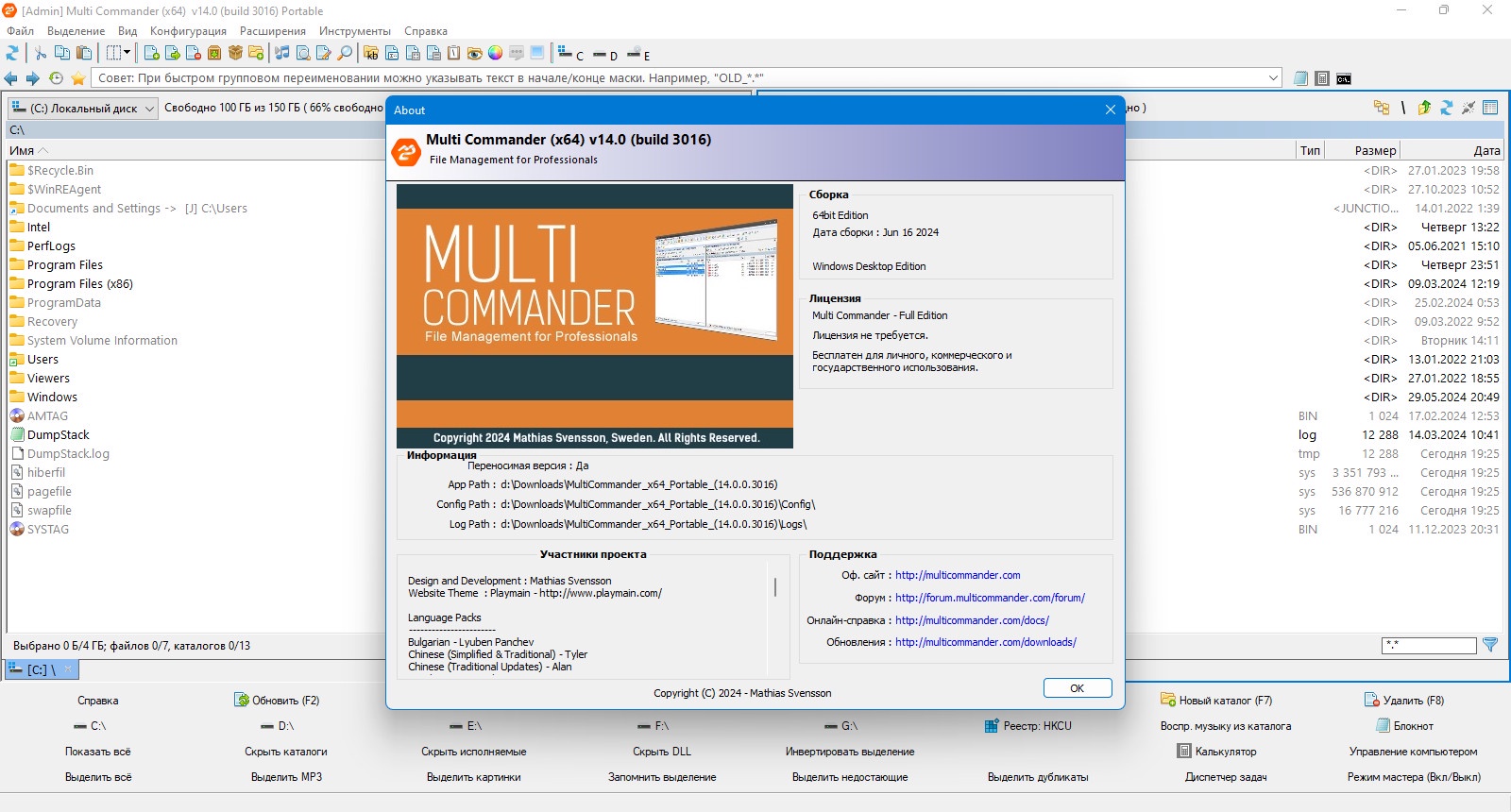Viewport: 1511px width, 812px height.
Task: Go up one folder with green arrow icon
Action: coord(1424,108)
